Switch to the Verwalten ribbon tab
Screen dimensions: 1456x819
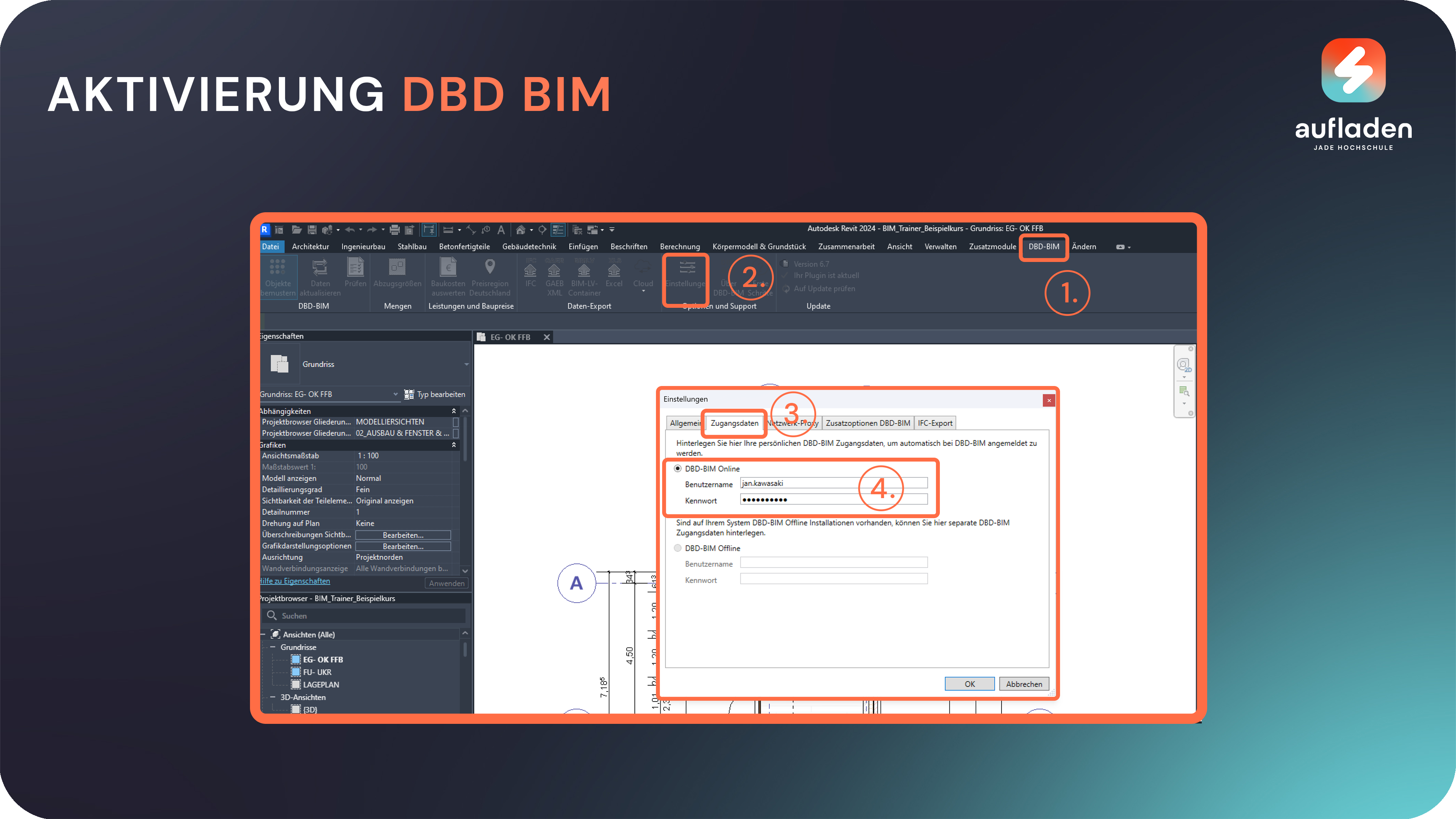pos(940,247)
